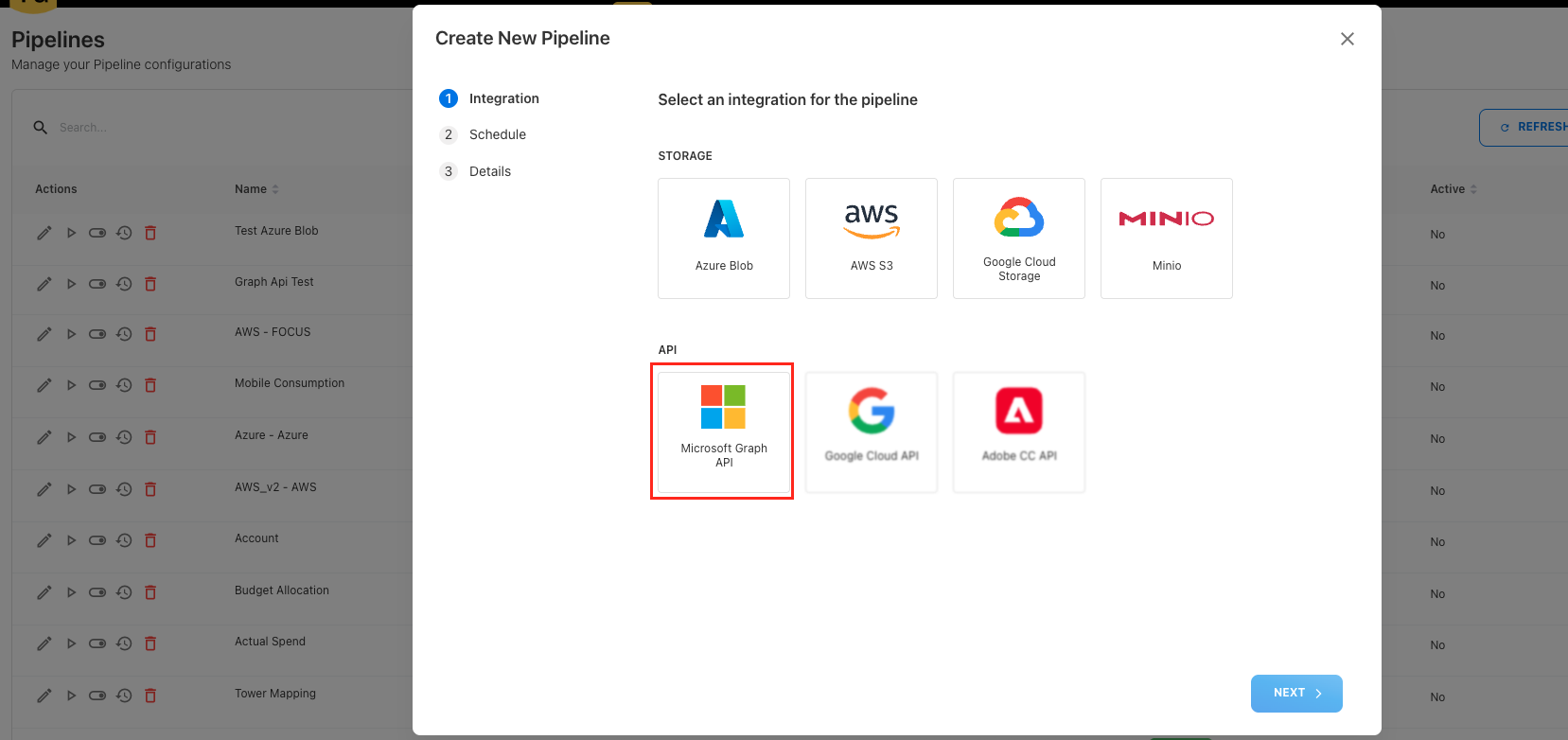
Task: Run the Graph Api Test pipeline
Action: click(71, 284)
